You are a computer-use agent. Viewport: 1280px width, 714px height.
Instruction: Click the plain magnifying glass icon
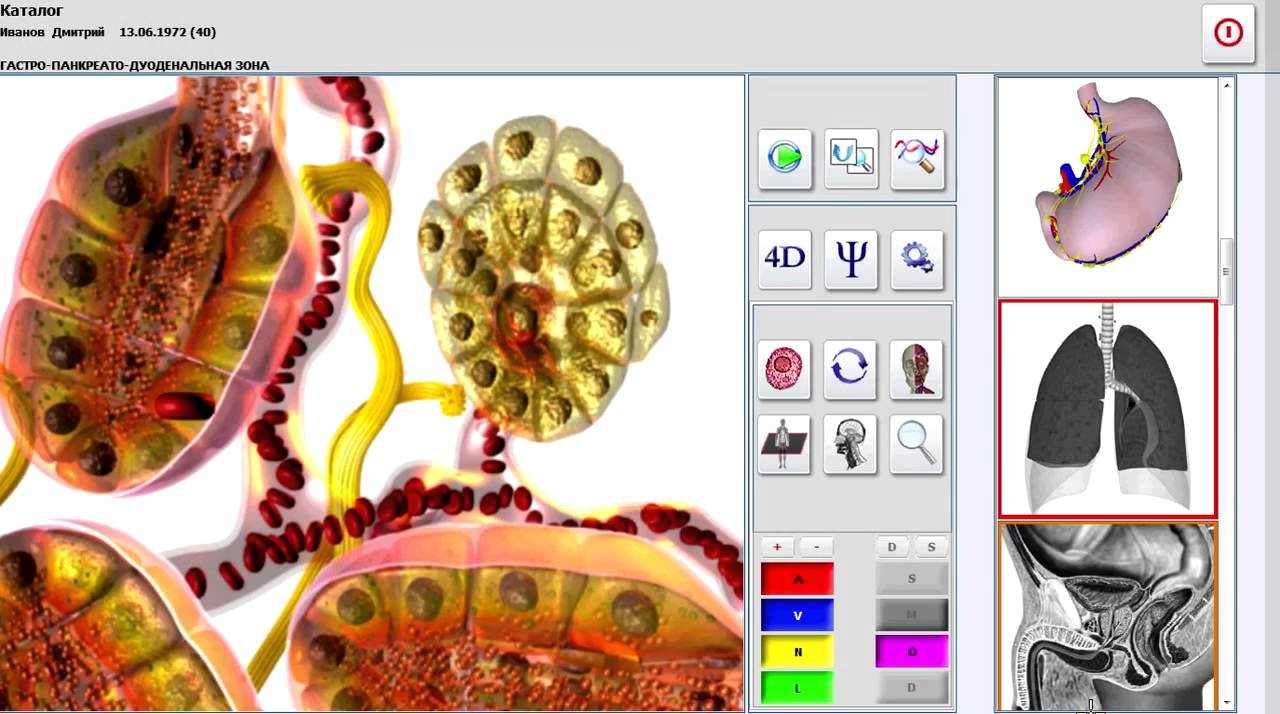pos(917,444)
